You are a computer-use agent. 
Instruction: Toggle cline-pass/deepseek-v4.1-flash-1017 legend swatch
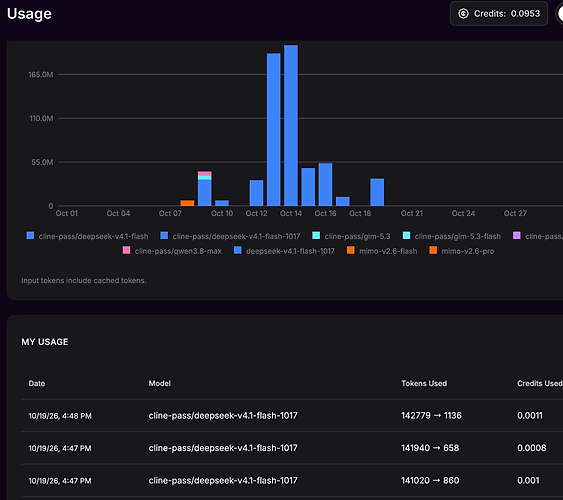point(164,235)
